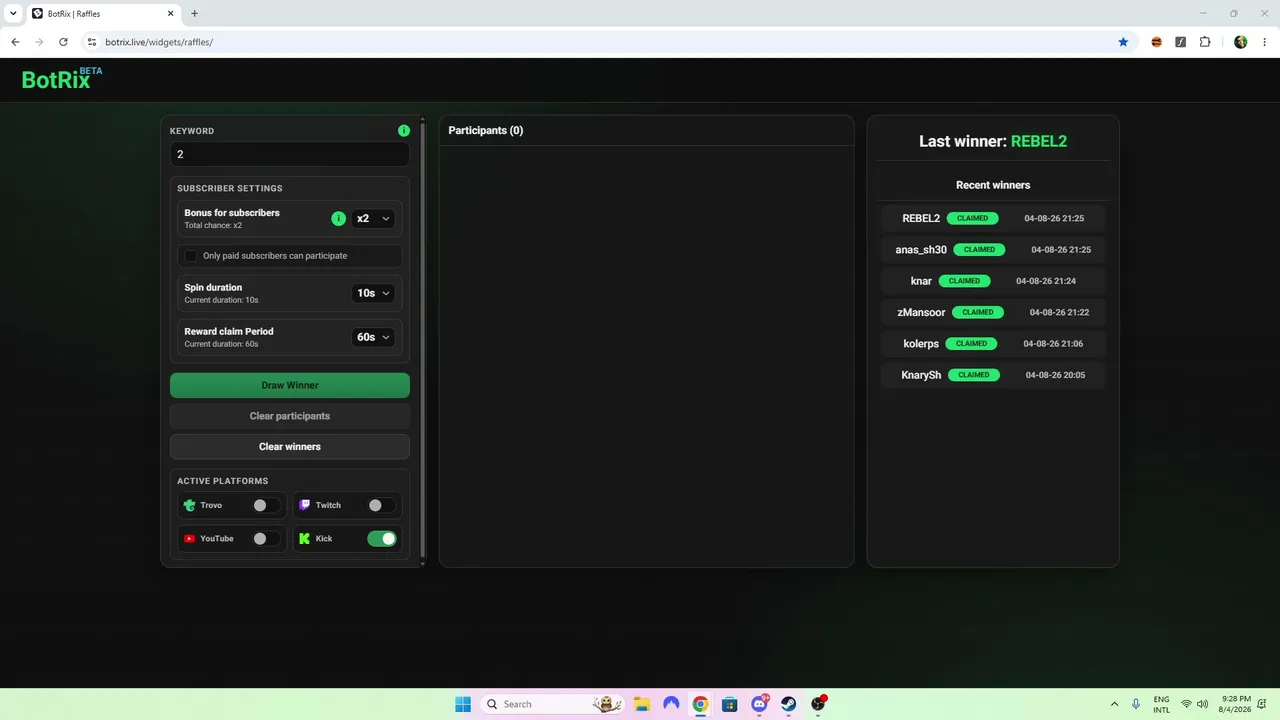Open the blue arc app in taskbar
The image size is (1280, 720).
[x=671, y=704]
